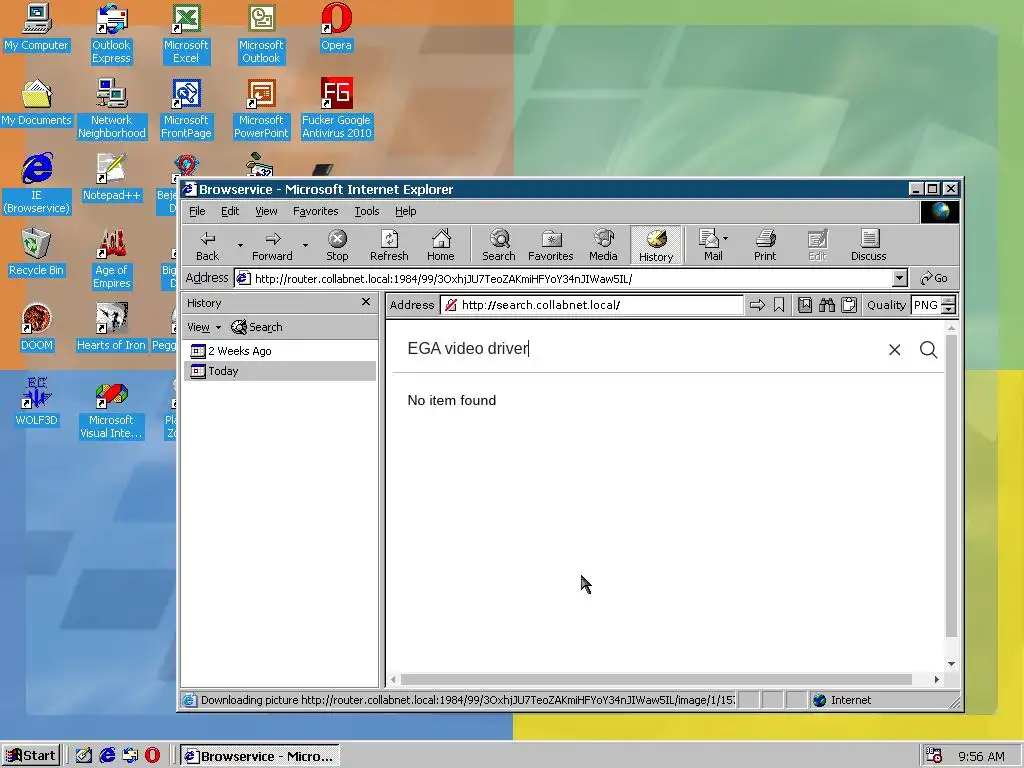Screen dimensions: 1024x768
Task: Click the clipboard icon in Browservice bar
Action: (x=849, y=305)
